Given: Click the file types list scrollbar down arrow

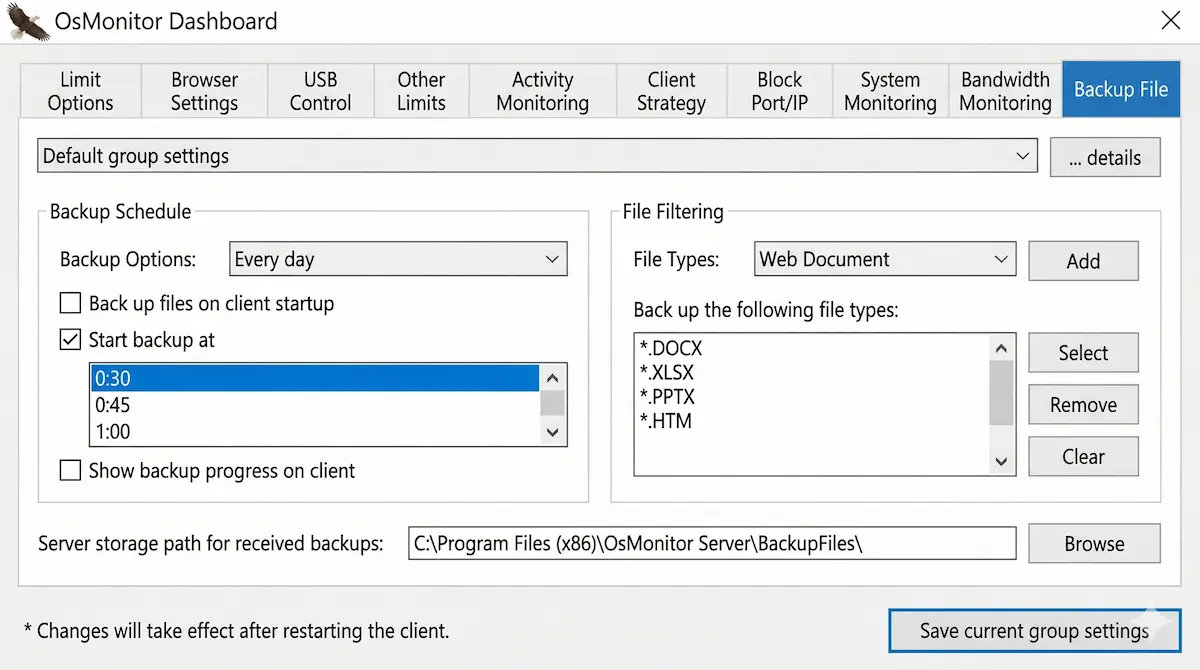Looking at the screenshot, I should pos(1001,461).
